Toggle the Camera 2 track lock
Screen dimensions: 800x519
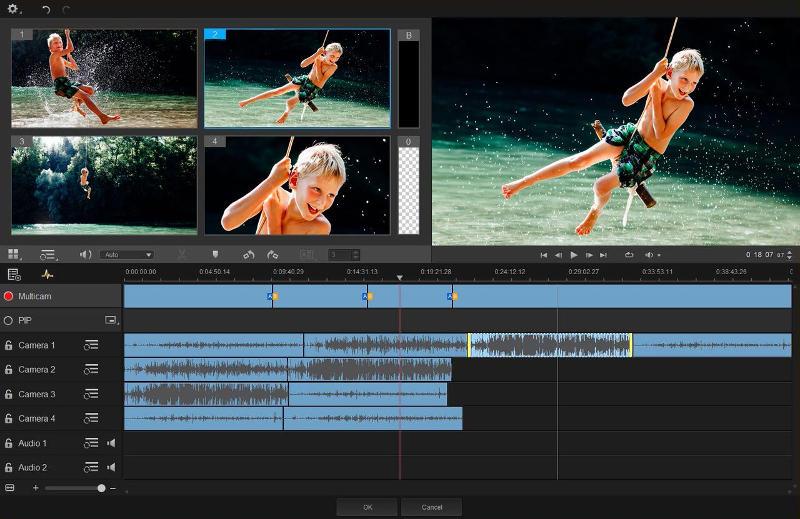[9, 369]
